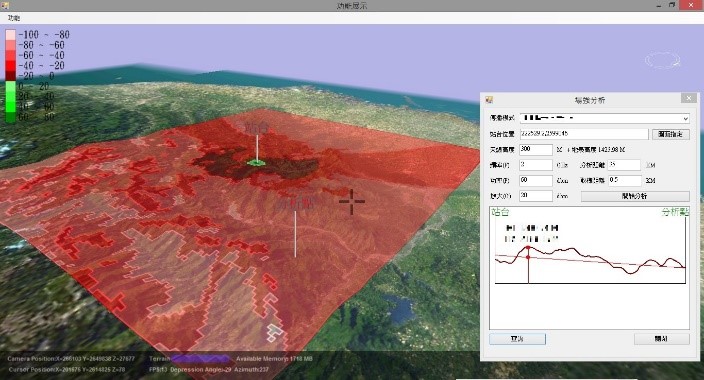This screenshot has height=380, width=704.
Task: Click the antenna height field showing 300
Action: 536,149
